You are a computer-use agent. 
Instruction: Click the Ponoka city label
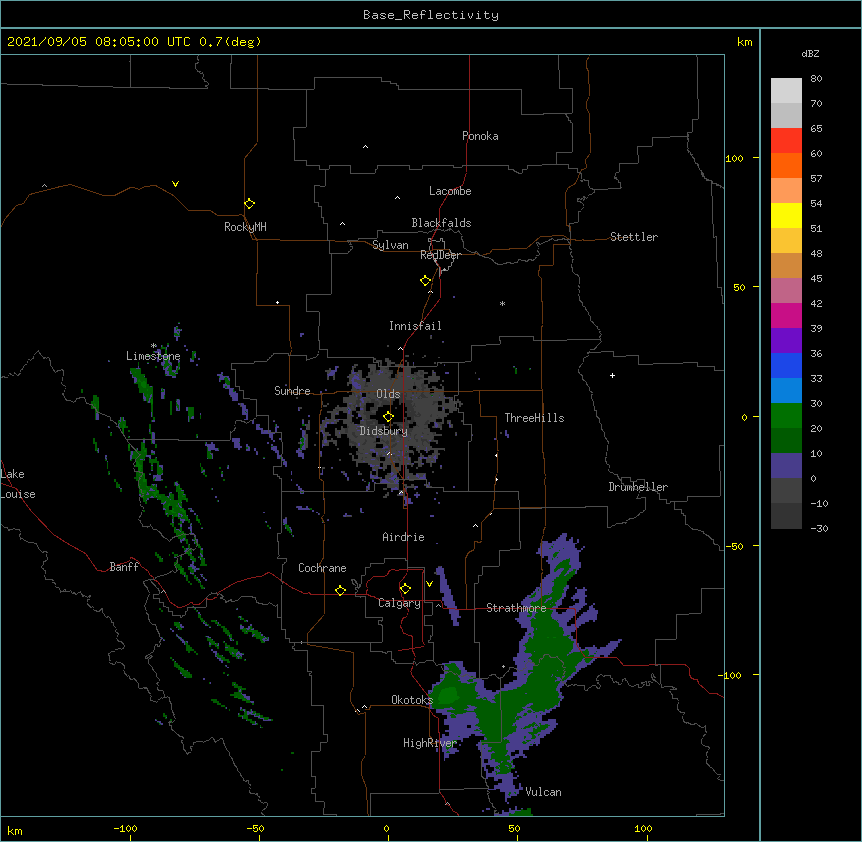(x=480, y=136)
